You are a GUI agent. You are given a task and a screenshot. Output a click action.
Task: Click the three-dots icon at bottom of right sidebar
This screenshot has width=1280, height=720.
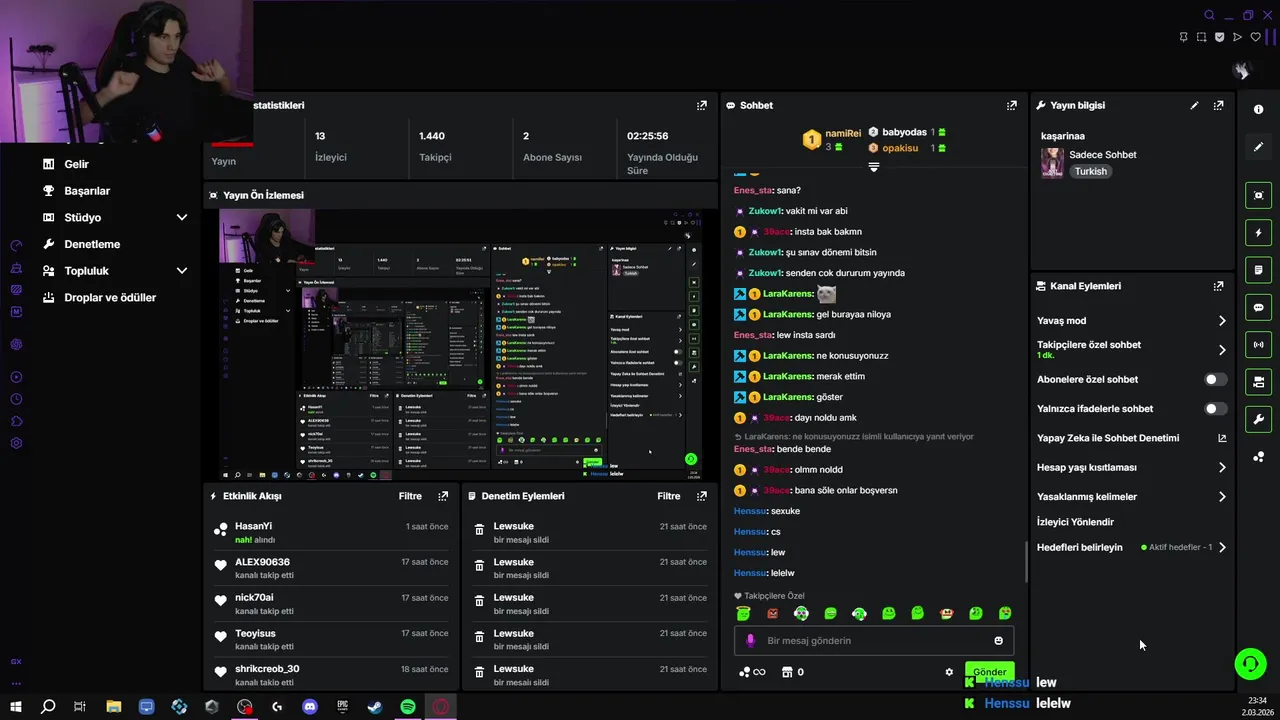coord(1258,457)
